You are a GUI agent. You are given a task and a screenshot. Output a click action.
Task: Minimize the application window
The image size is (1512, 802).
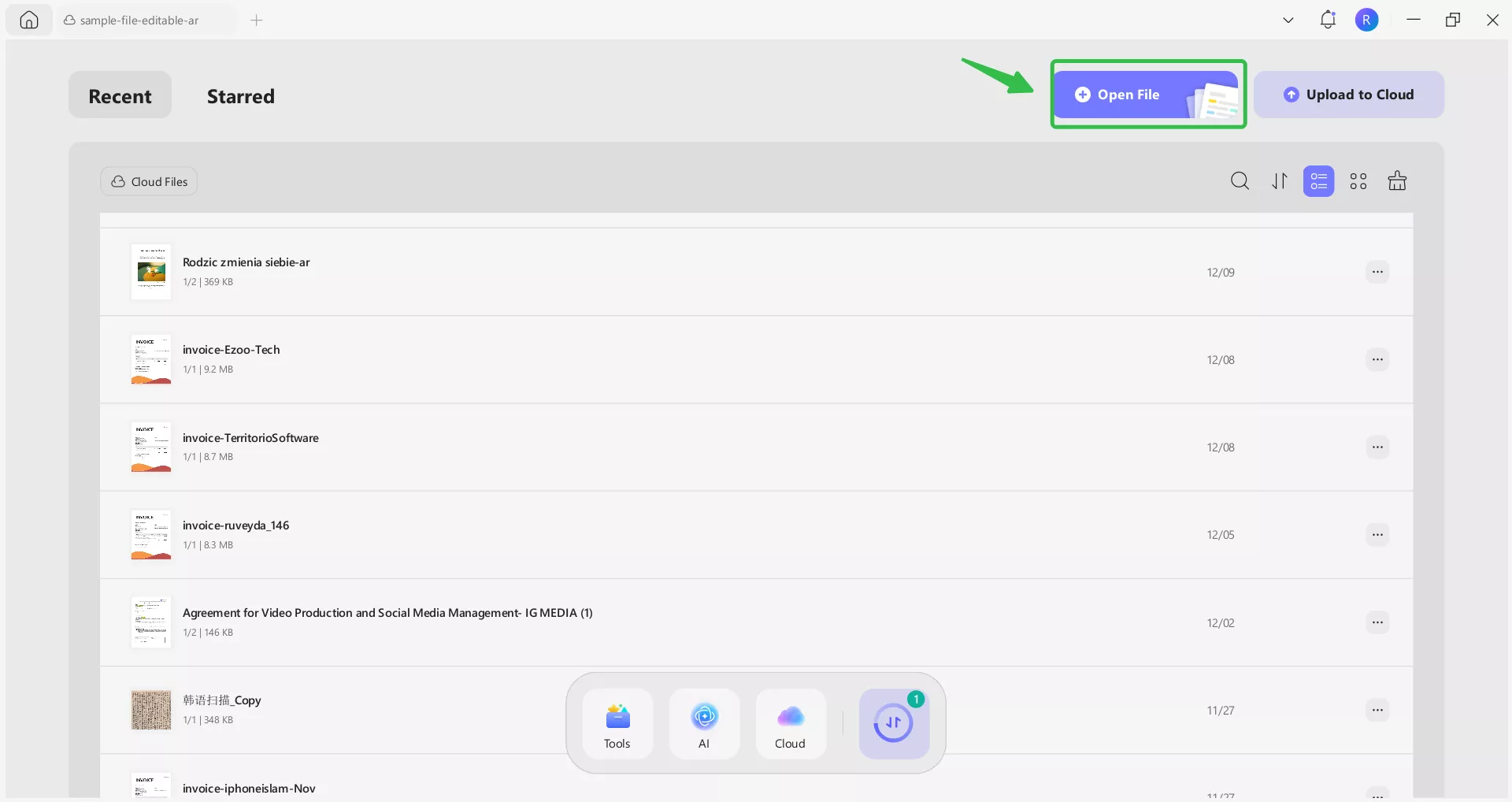tap(1414, 20)
